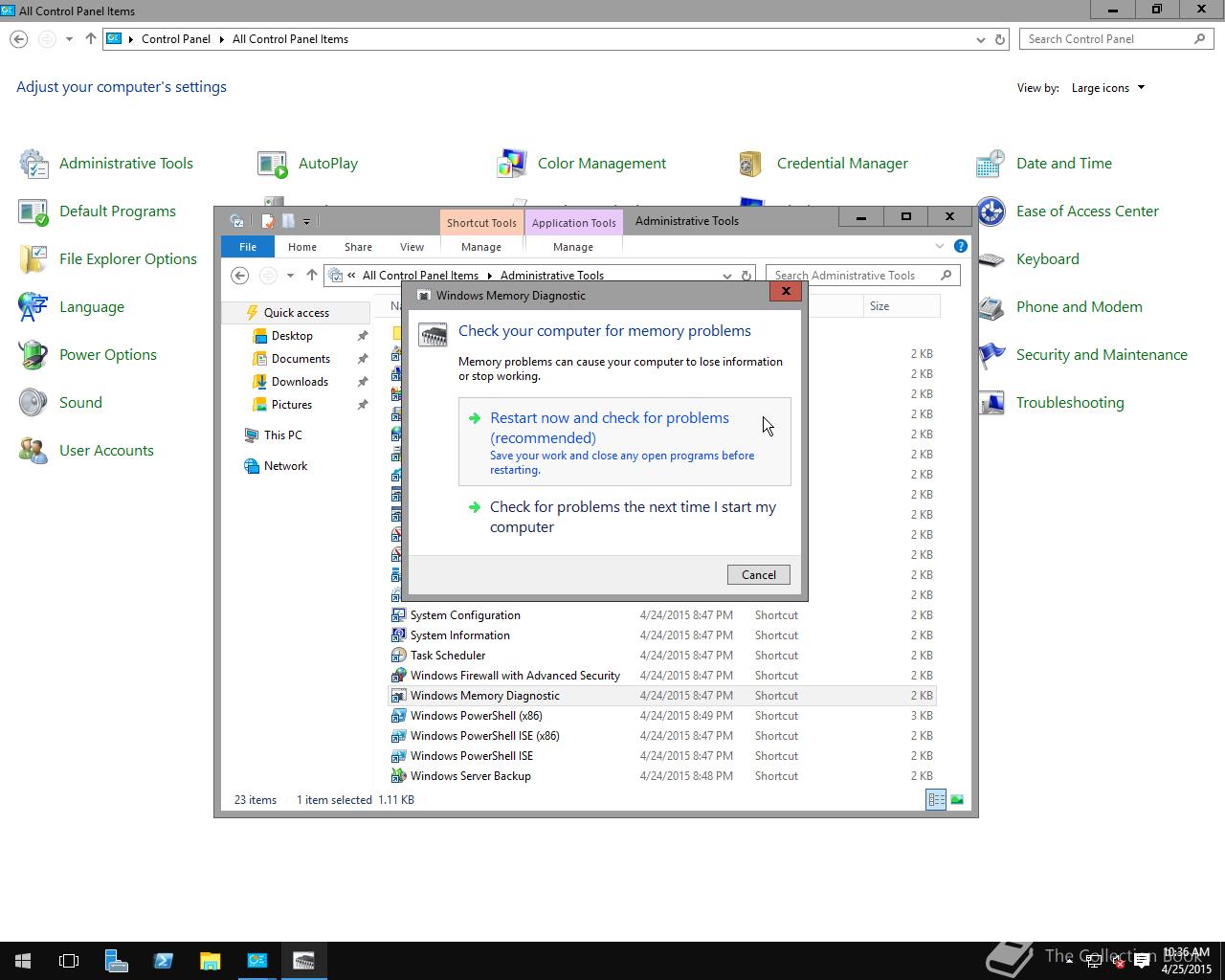Select Downloads in navigation pane
This screenshot has height=980, width=1225.
coord(300,382)
